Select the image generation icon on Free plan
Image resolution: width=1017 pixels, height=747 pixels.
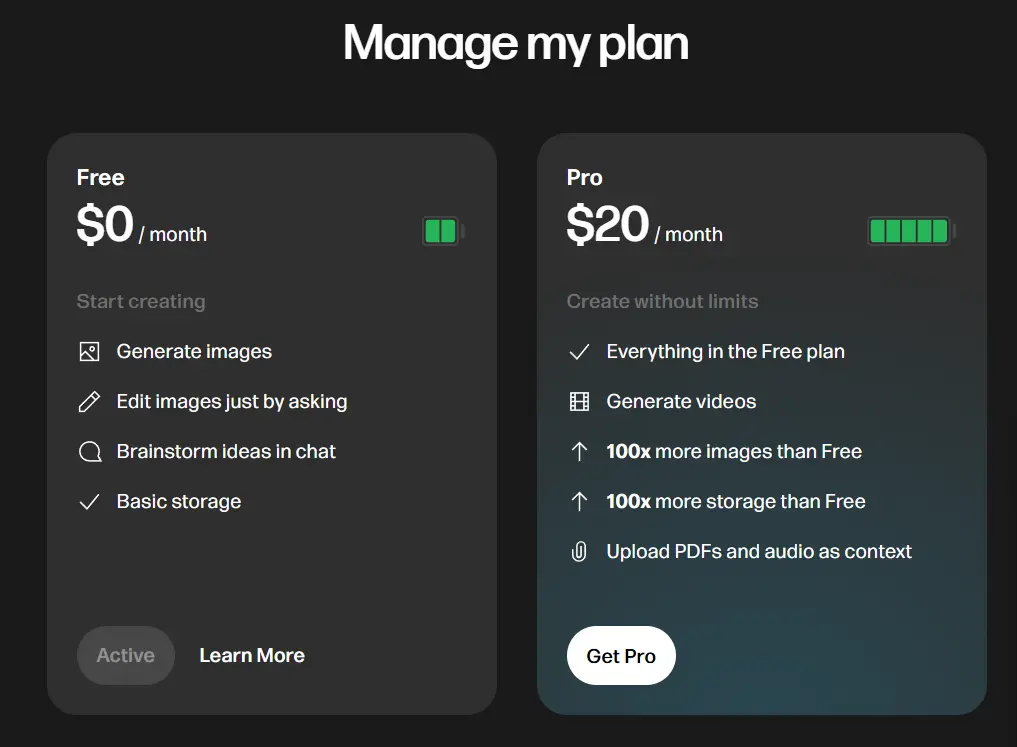pyautogui.click(x=90, y=351)
